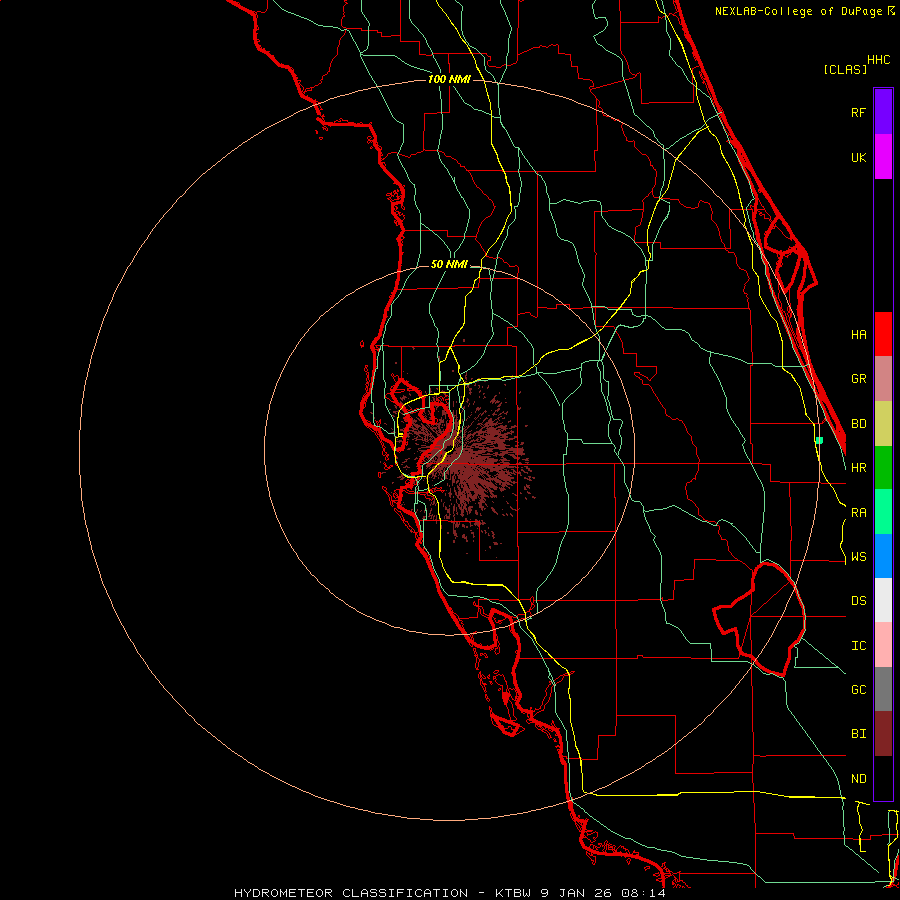Screen dimensions: 900x900
Task: Click the RF purple legend color swatch
Action: [x=883, y=112]
